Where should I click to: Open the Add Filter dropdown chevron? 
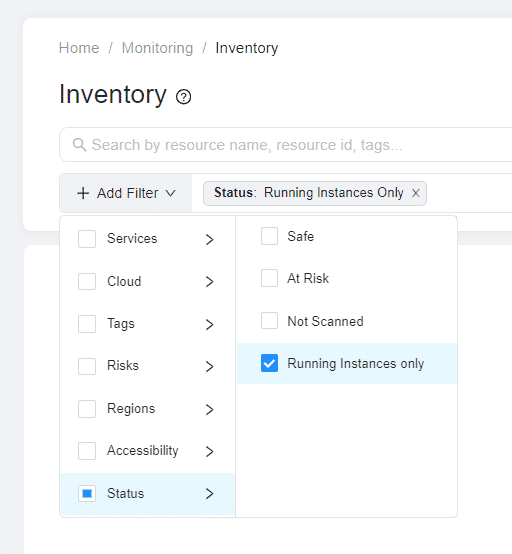171,193
